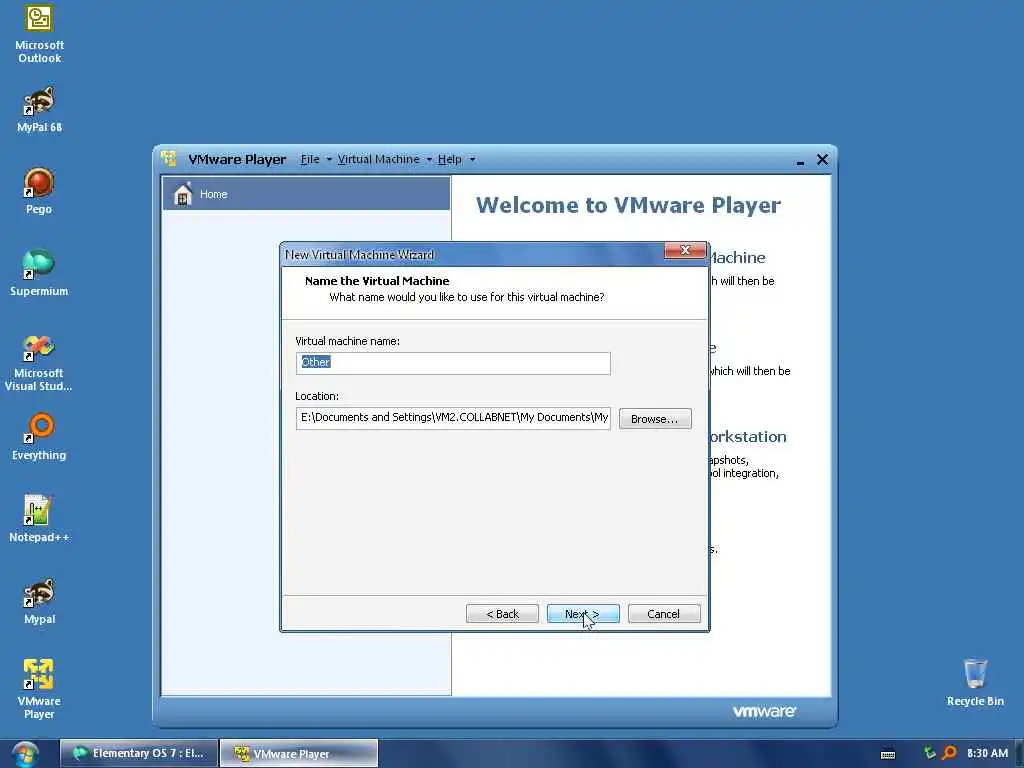Expand the File menu dropdown arrow

[329, 159]
